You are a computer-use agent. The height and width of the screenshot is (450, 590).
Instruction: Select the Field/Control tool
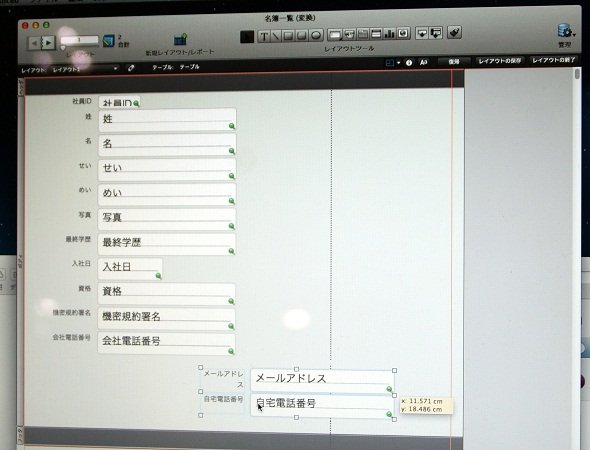(x=335, y=35)
